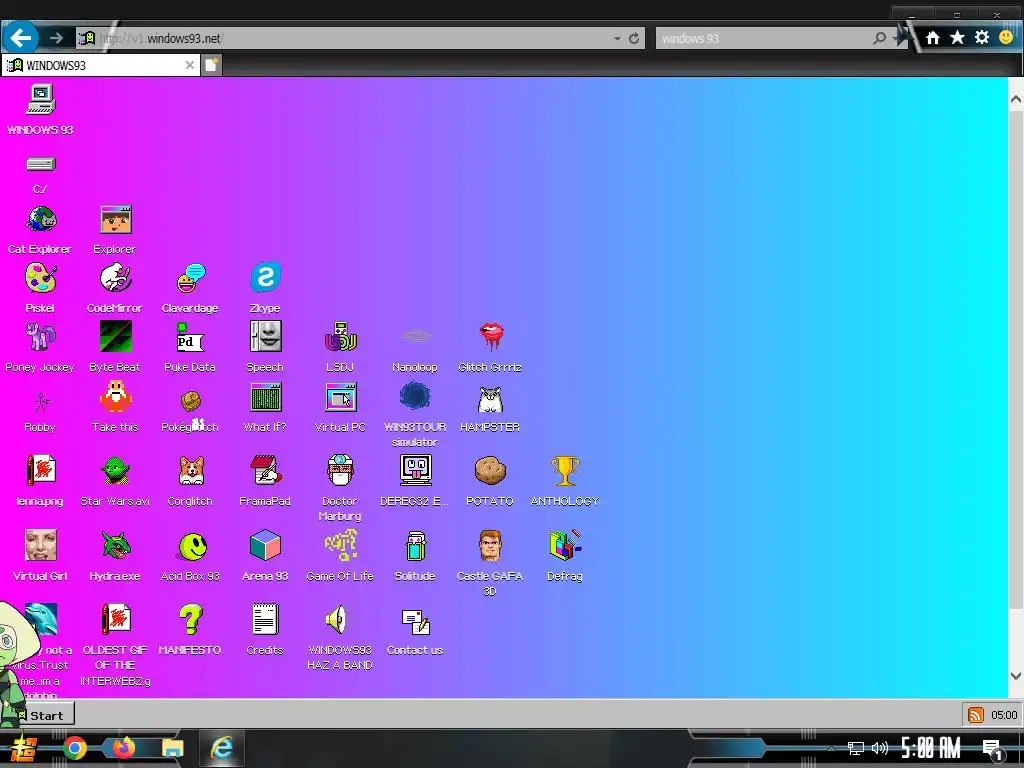
Task: Open the What If? icon
Action: (266, 396)
